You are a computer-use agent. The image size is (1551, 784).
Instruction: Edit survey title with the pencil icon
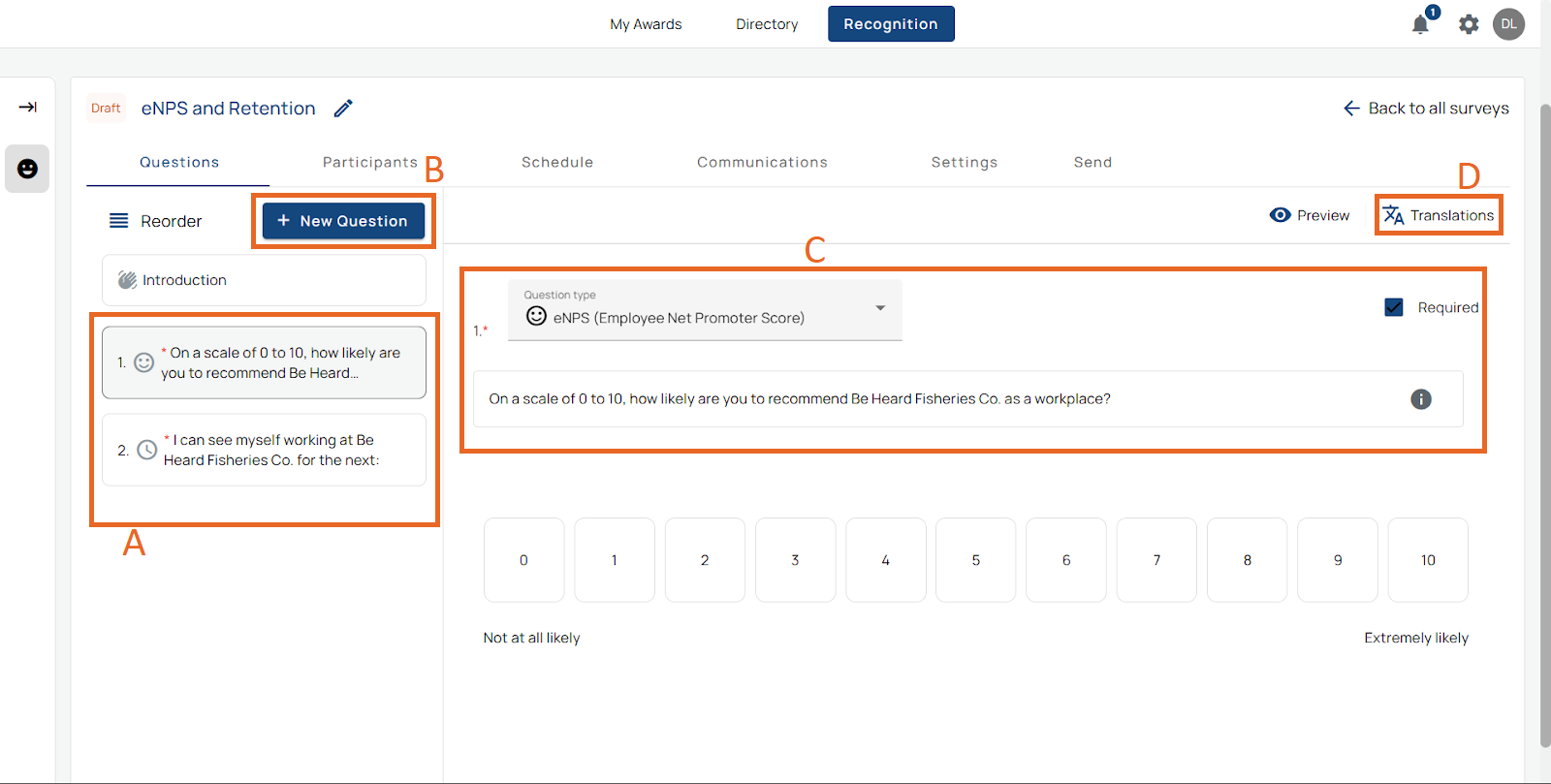[343, 109]
